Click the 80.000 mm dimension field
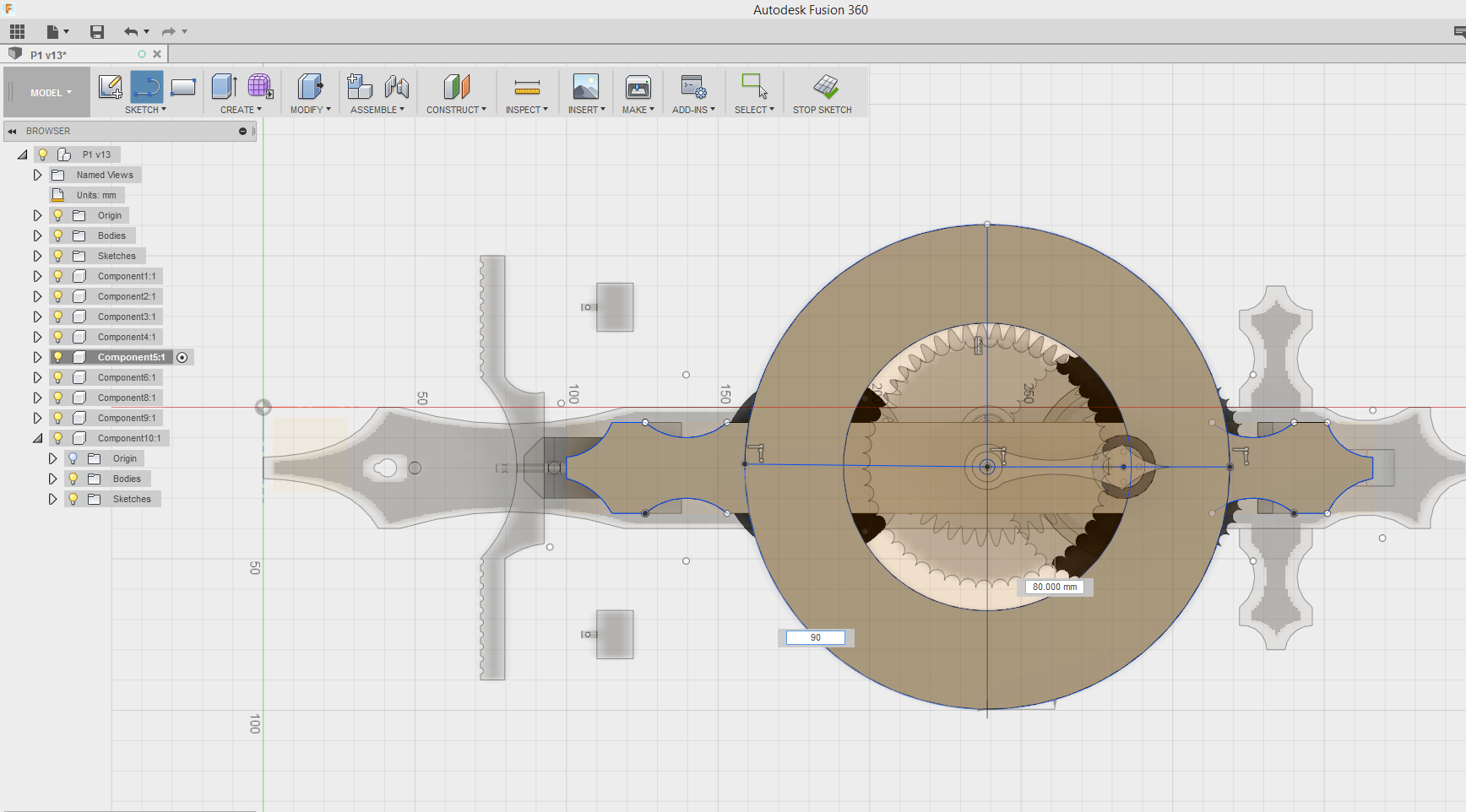The width and height of the screenshot is (1466, 812). [x=1055, y=587]
